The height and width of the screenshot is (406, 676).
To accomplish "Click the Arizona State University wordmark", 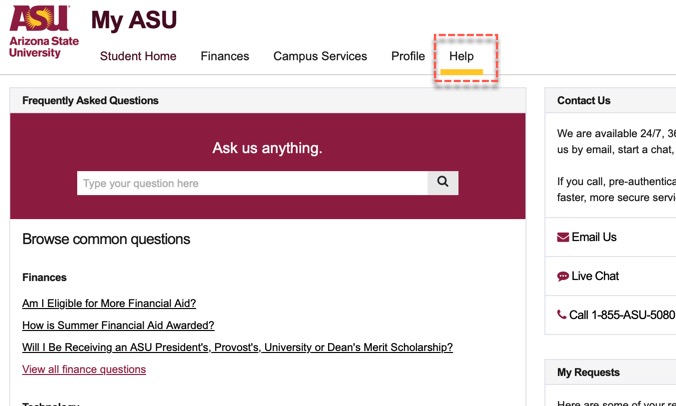I will tap(44, 47).
